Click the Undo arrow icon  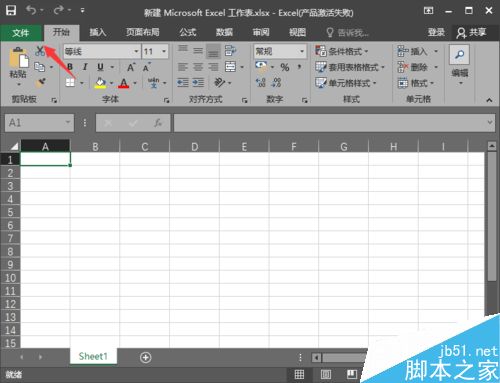(x=31, y=11)
